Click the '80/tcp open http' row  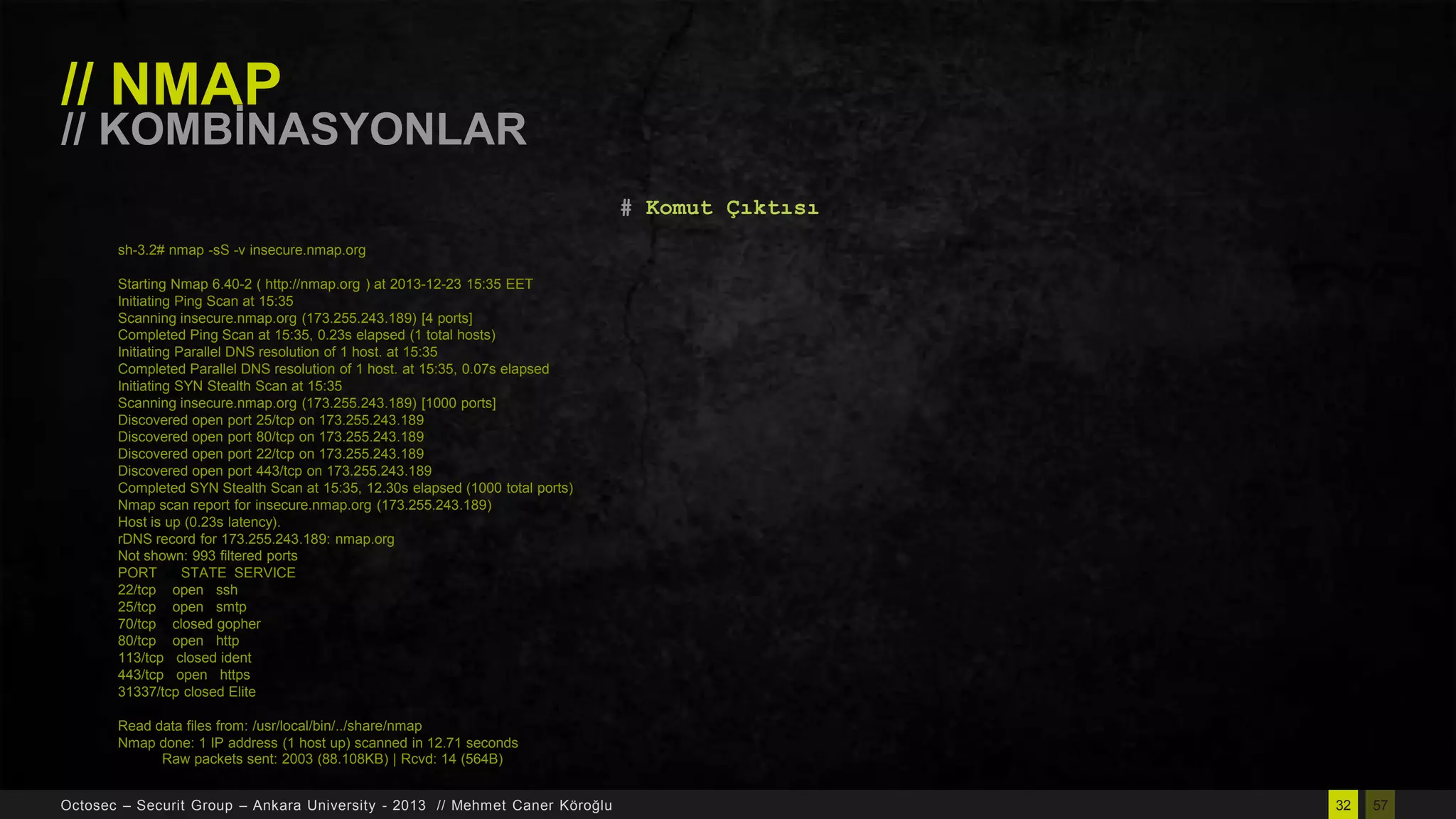click(x=178, y=641)
